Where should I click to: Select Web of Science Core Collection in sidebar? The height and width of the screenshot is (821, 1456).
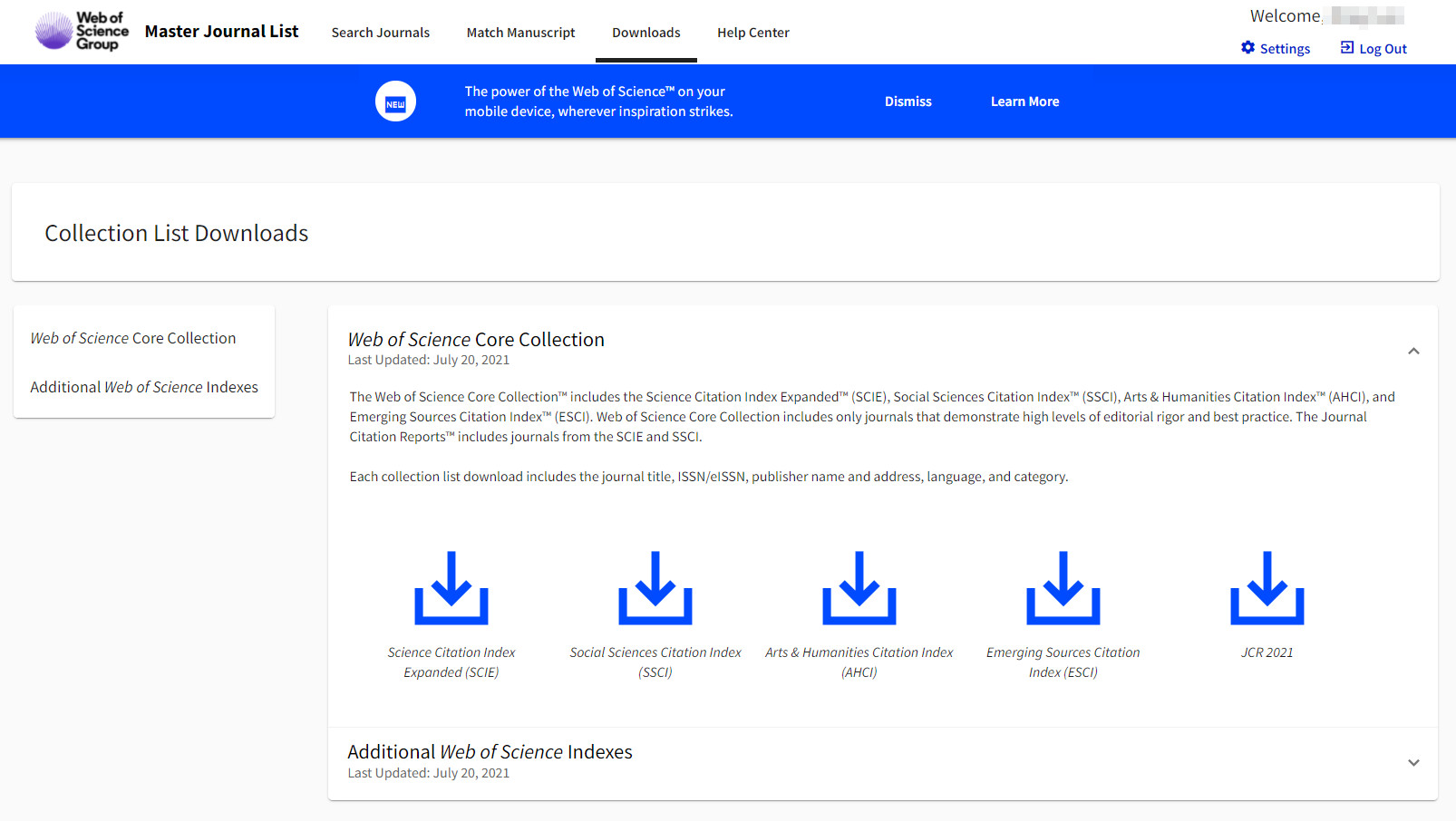pyautogui.click(x=133, y=338)
